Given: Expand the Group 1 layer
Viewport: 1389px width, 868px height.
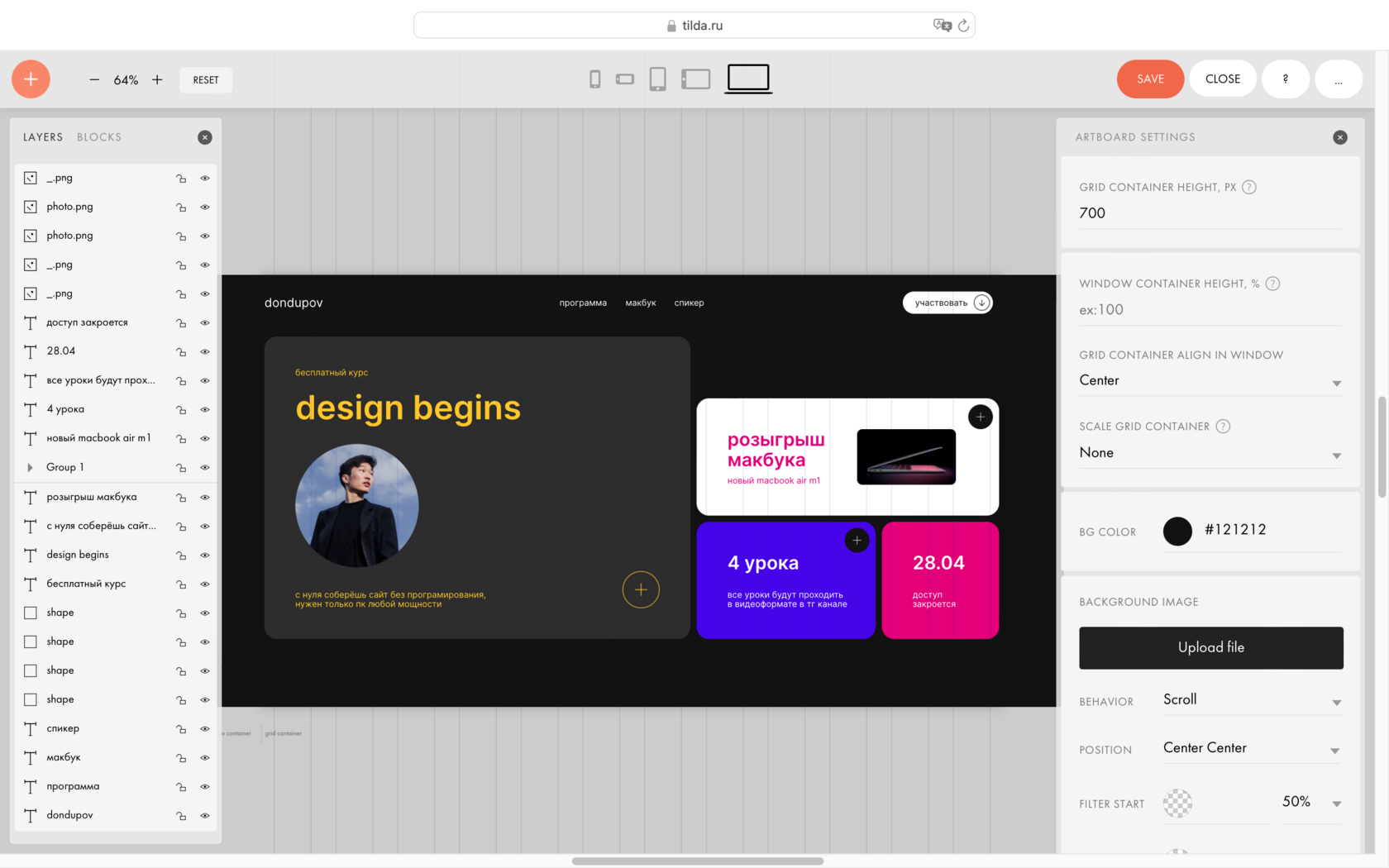Looking at the screenshot, I should coord(31,468).
